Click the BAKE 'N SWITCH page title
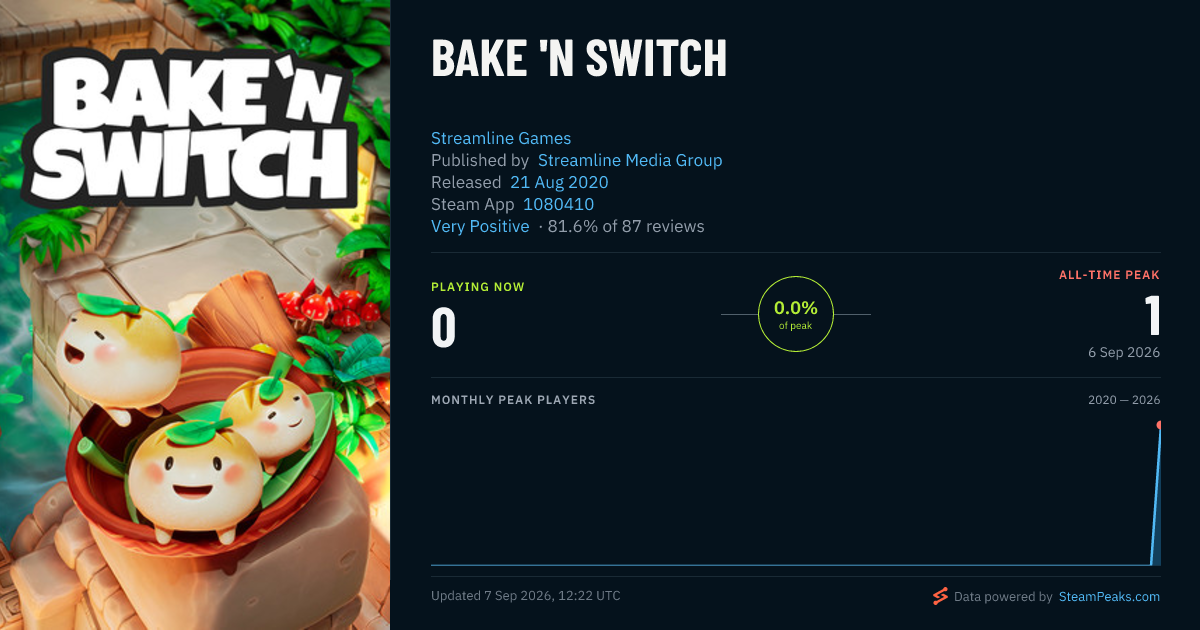This screenshot has height=630, width=1200. click(579, 60)
